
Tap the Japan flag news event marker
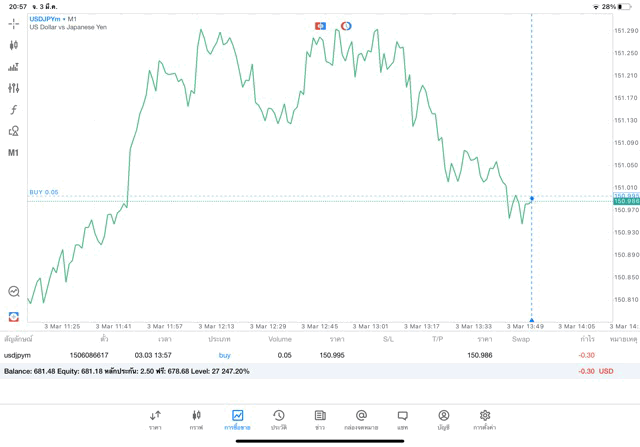(320, 25)
